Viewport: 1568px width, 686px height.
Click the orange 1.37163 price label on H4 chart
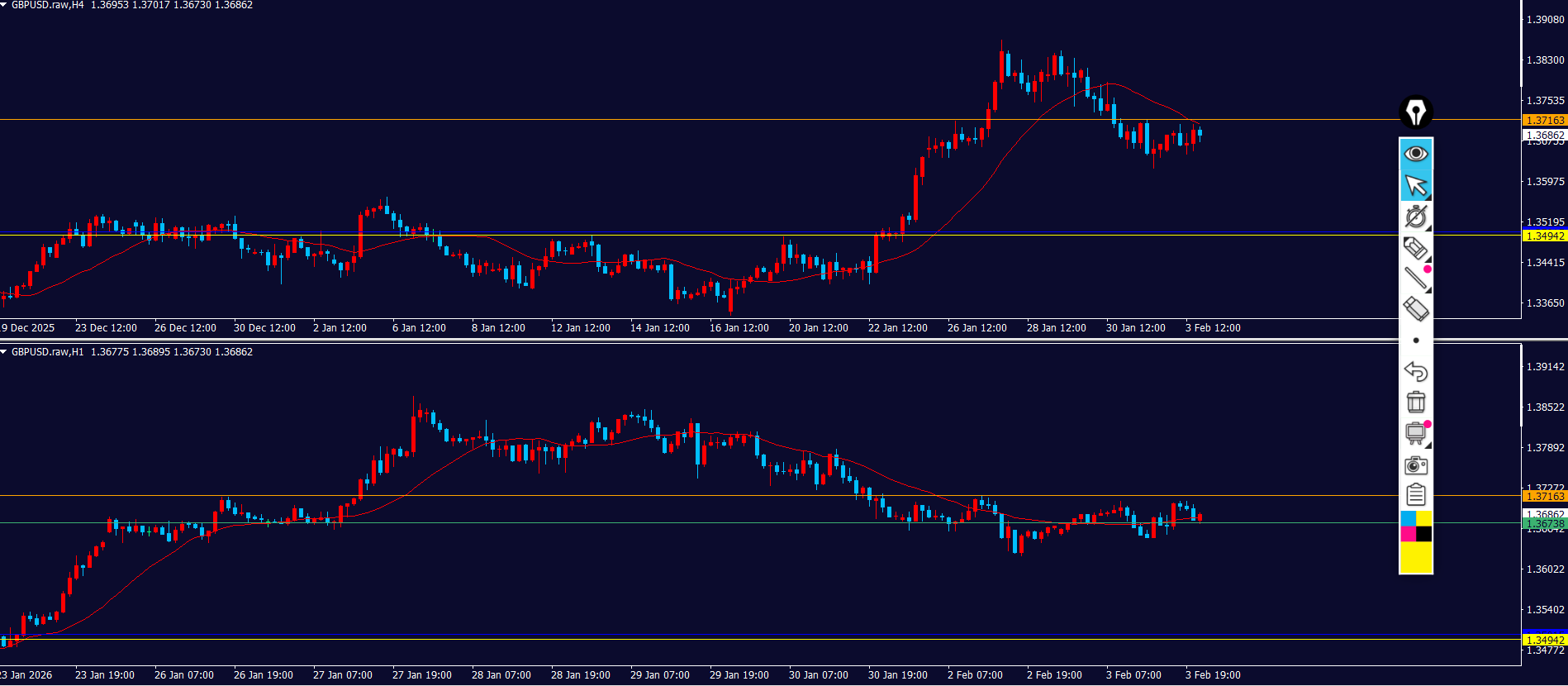1544,121
